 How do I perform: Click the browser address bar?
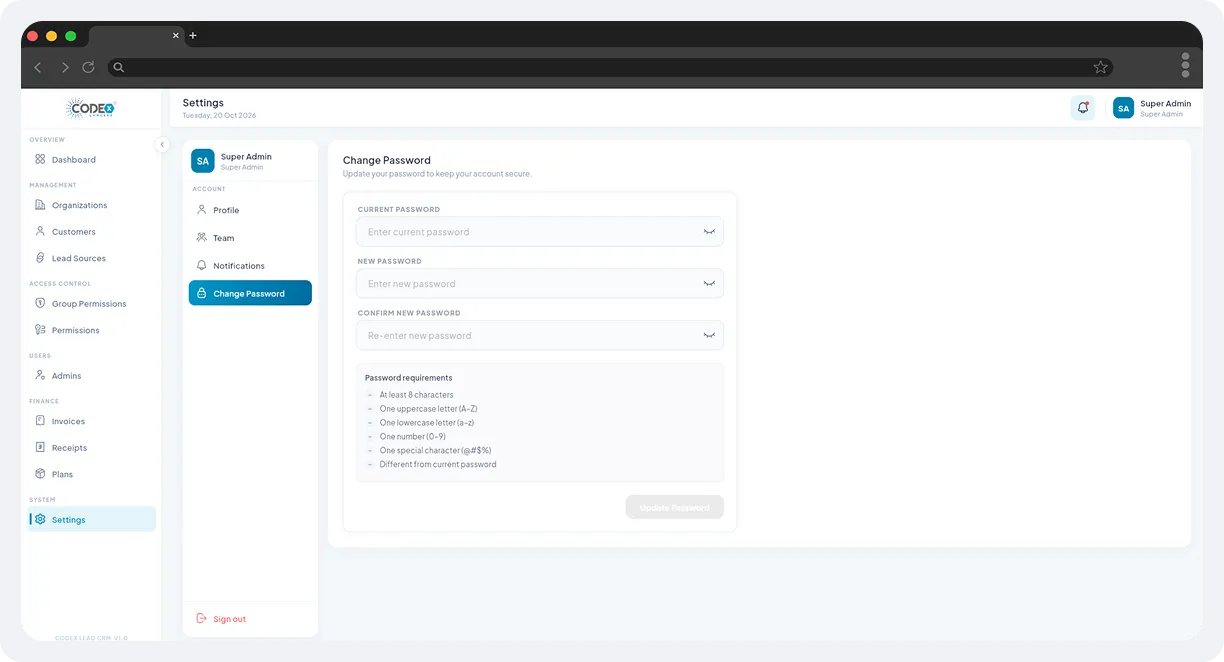[x=610, y=67]
